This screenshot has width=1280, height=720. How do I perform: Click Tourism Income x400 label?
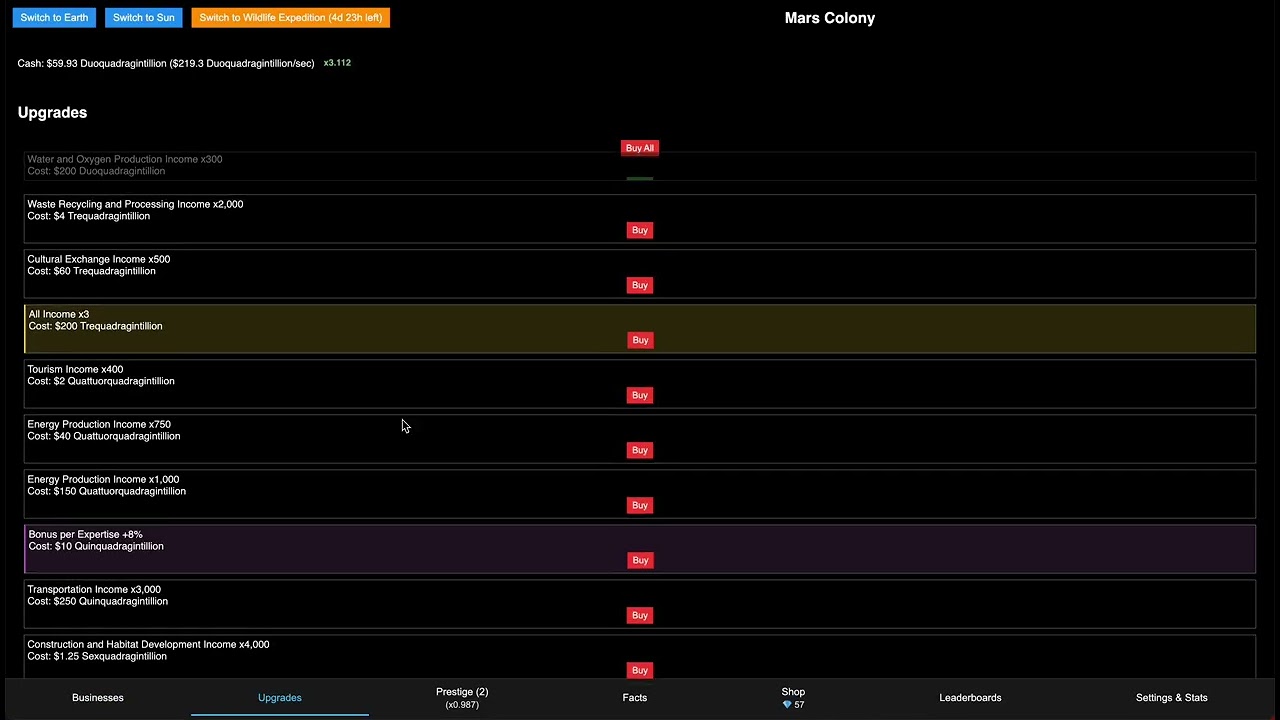coord(75,369)
